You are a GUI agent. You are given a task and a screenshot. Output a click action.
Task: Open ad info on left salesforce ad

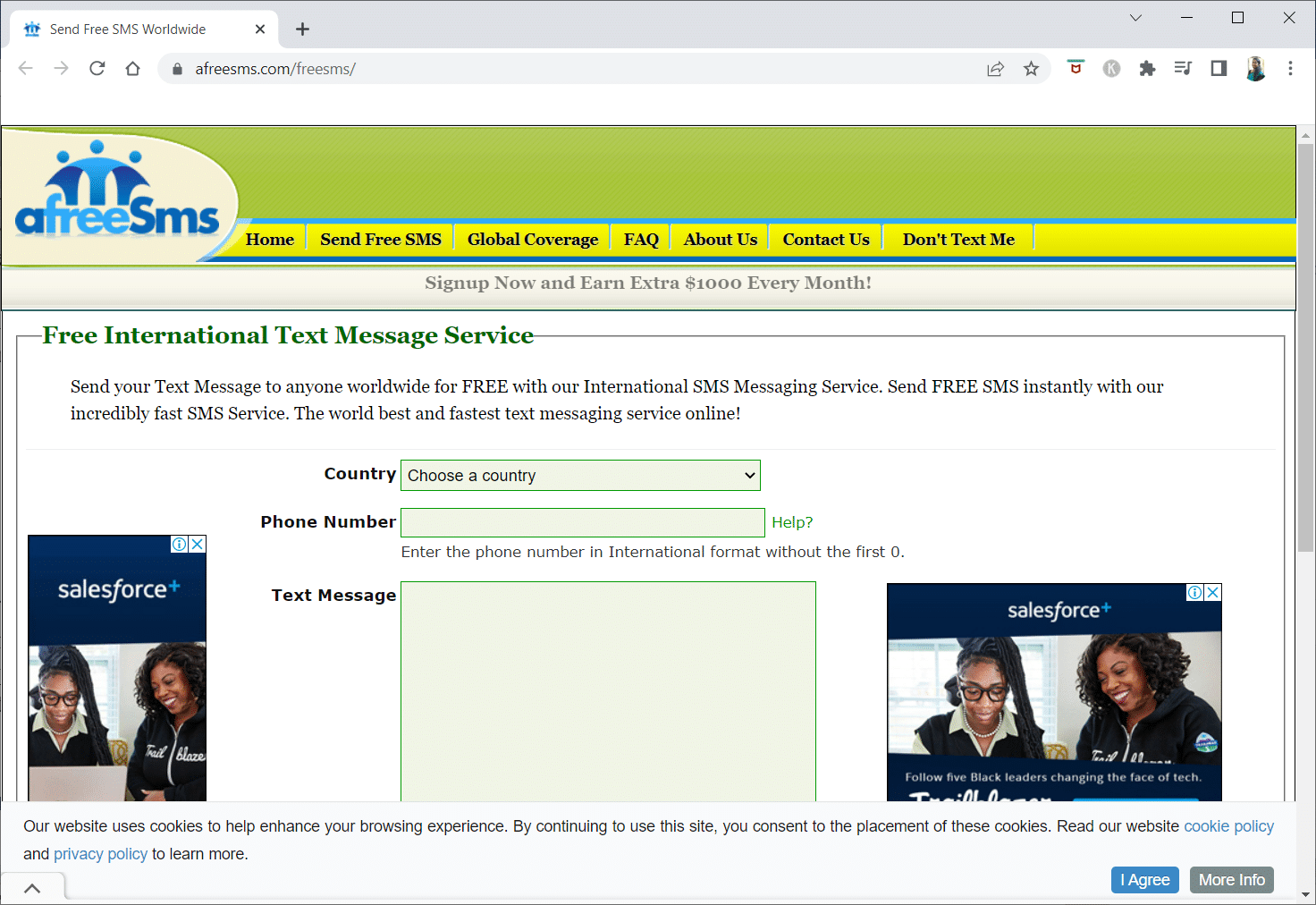[x=180, y=544]
